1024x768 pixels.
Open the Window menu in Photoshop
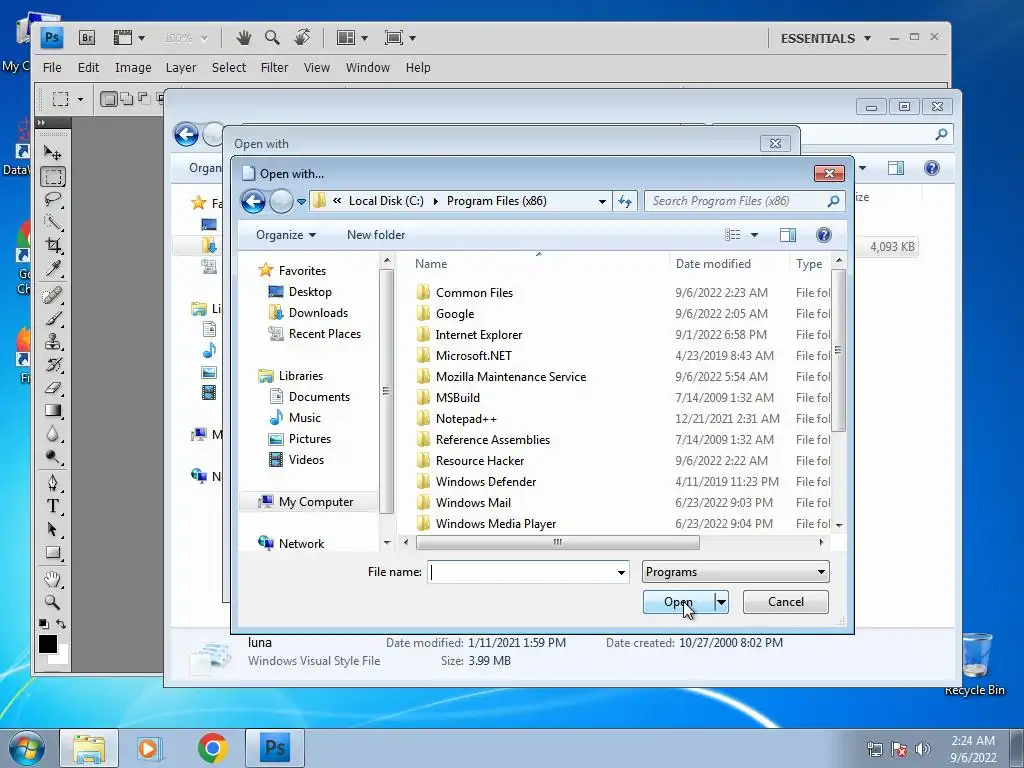[368, 67]
